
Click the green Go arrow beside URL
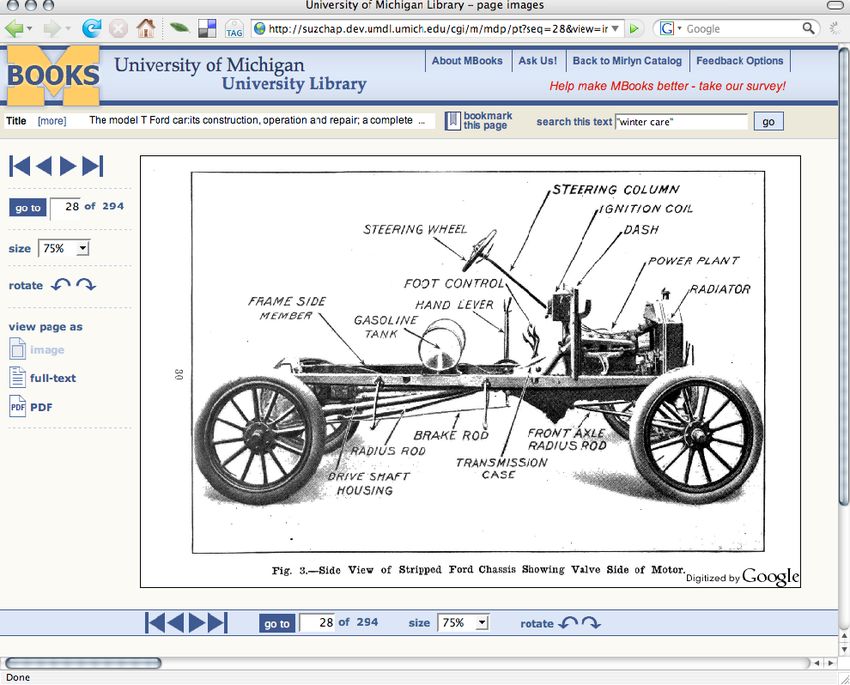pos(634,28)
